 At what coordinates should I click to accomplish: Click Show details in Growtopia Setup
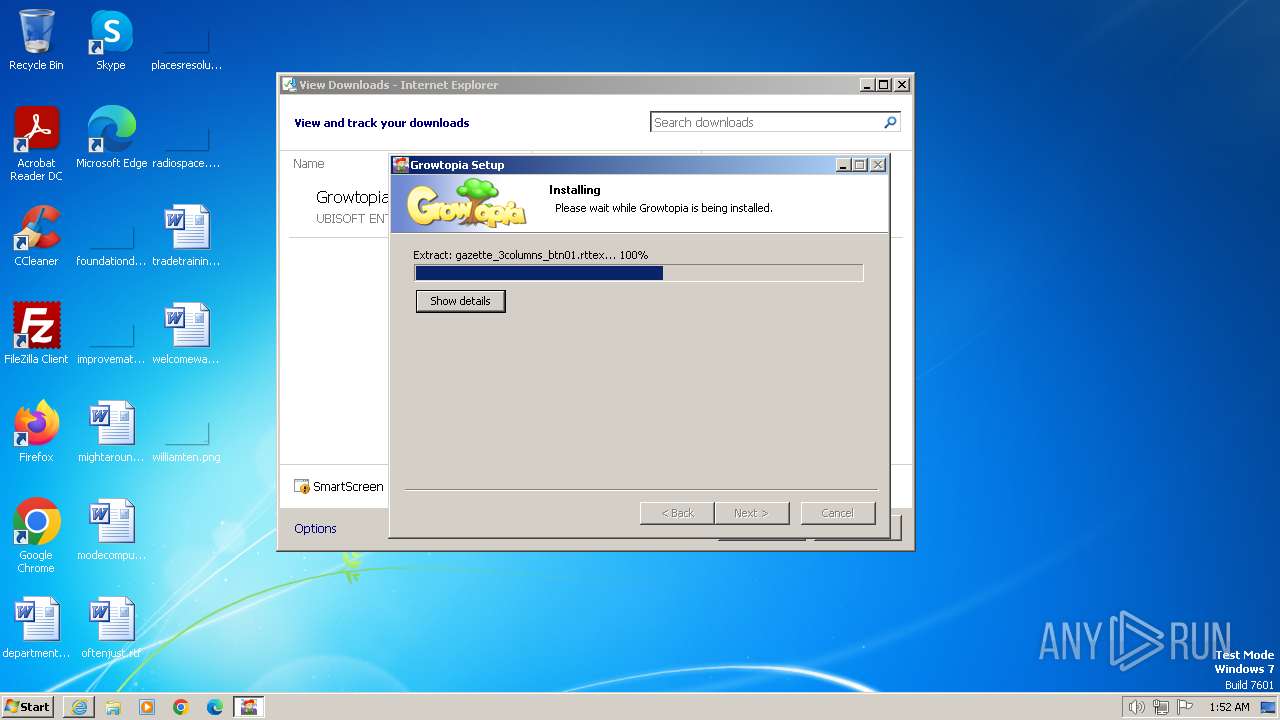pos(460,301)
